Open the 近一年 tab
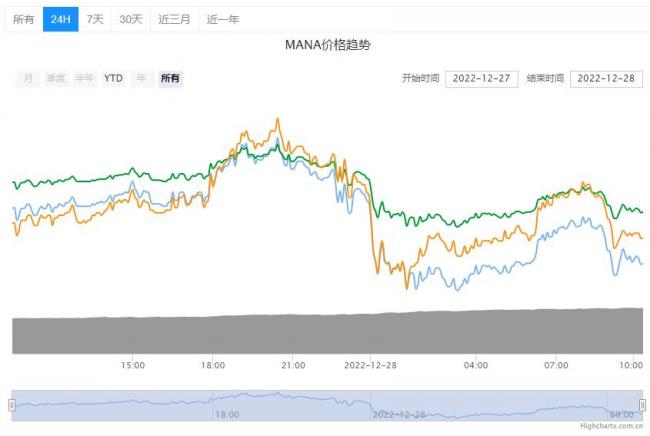Viewport: 650px width, 436px height. [x=223, y=19]
